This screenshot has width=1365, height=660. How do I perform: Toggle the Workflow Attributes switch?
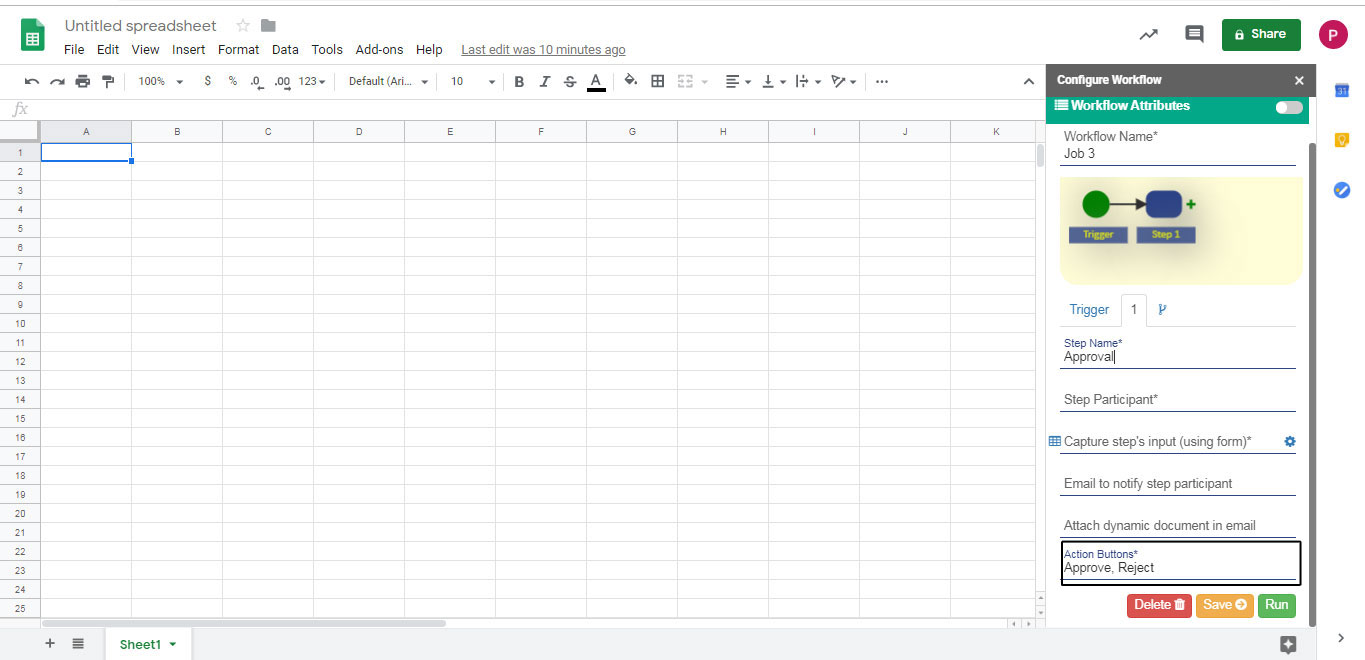pos(1289,107)
